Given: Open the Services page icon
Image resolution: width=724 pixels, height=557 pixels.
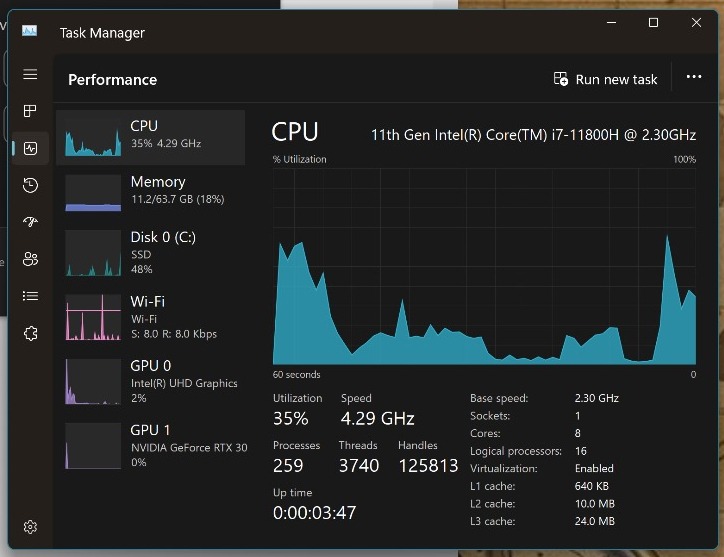Looking at the screenshot, I should (x=30, y=333).
